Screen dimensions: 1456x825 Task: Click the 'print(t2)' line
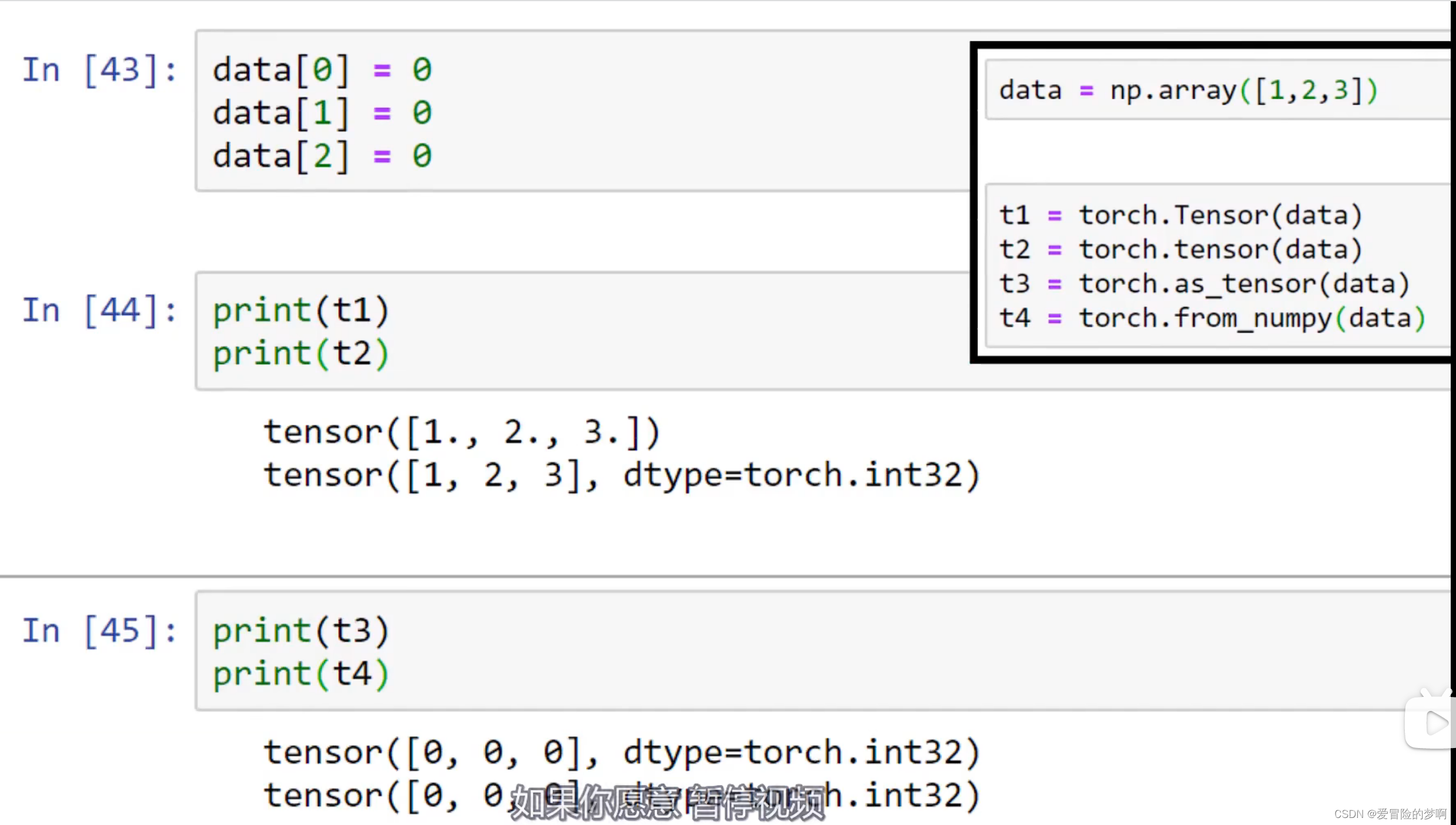click(x=300, y=354)
